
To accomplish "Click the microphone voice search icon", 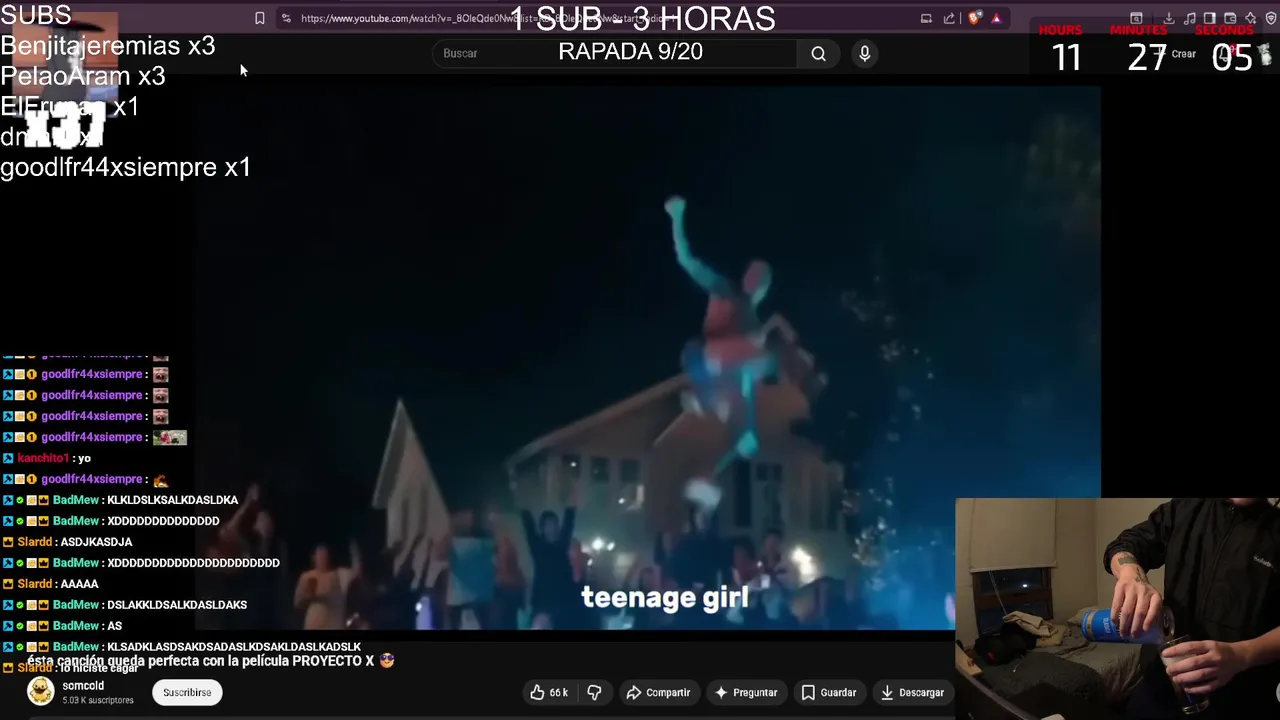I will (x=865, y=53).
